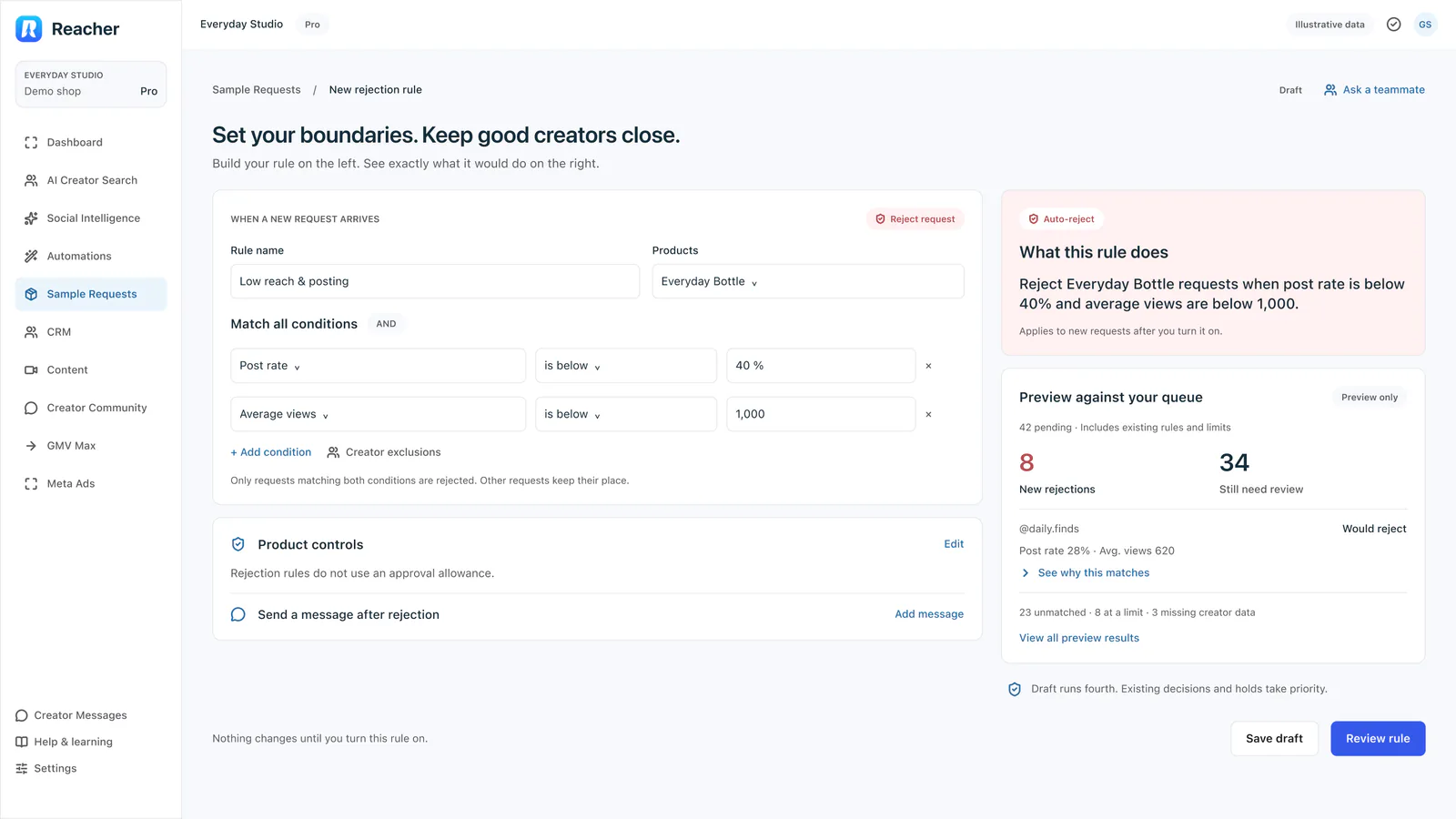Click the Help & learning book icon
1456x819 pixels.
22,742
